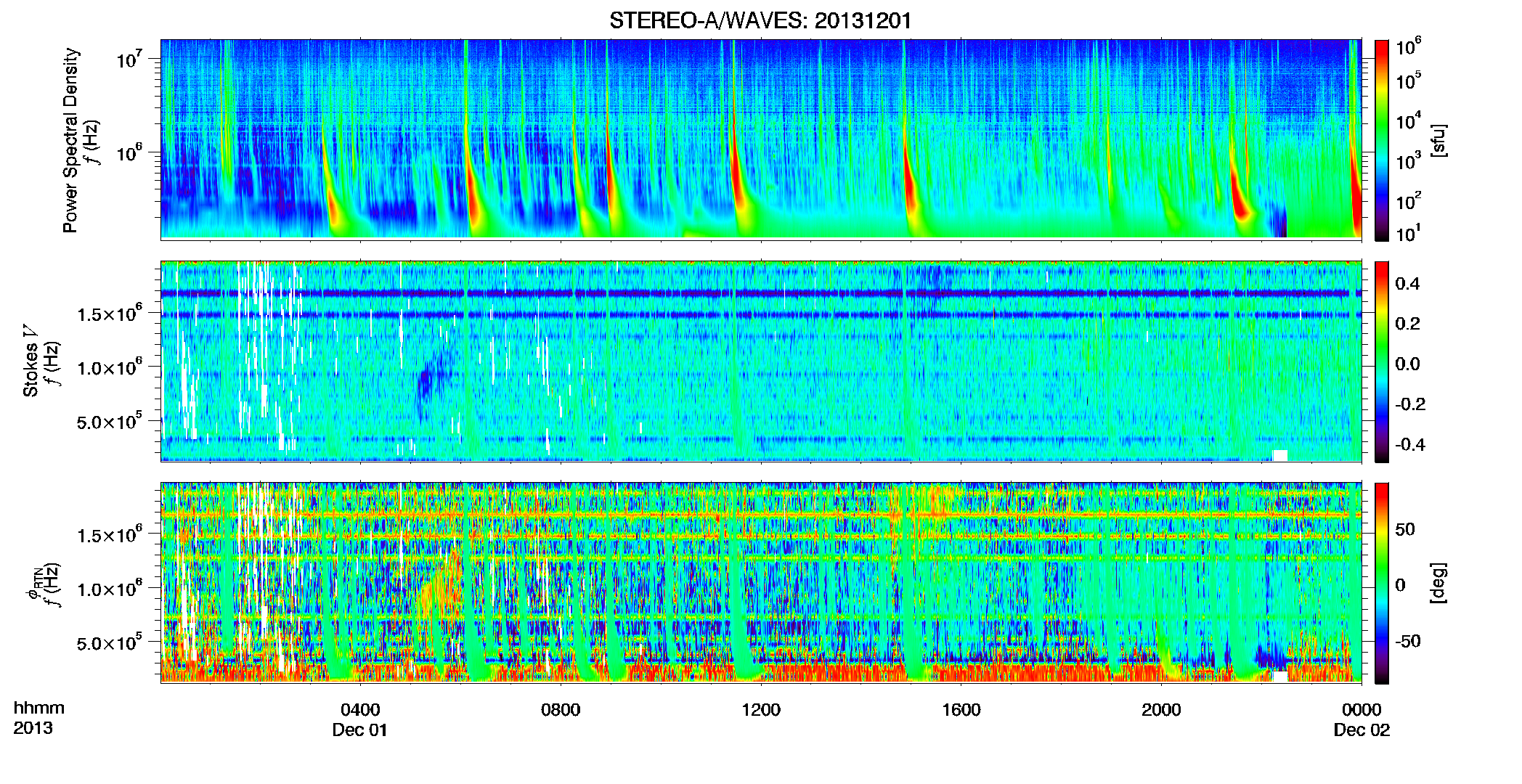Click the 5.0×10^5 tick in phi panel
The height and width of the screenshot is (784, 1522).
[x=110, y=642]
